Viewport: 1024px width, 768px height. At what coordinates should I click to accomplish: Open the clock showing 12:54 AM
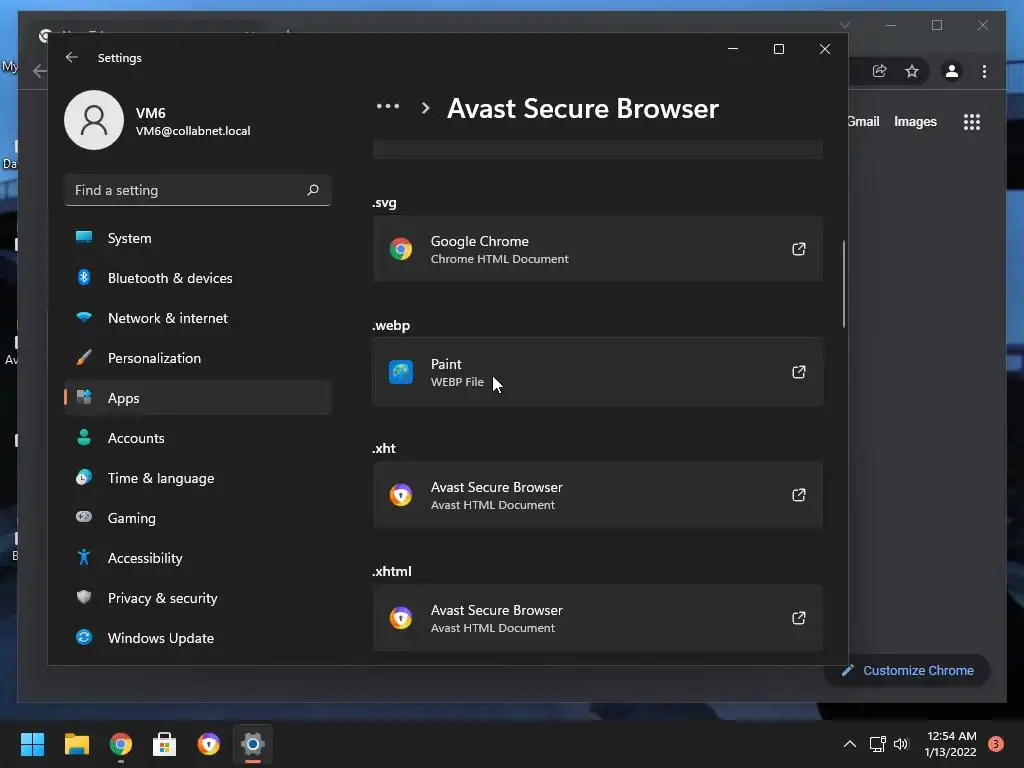click(x=951, y=744)
